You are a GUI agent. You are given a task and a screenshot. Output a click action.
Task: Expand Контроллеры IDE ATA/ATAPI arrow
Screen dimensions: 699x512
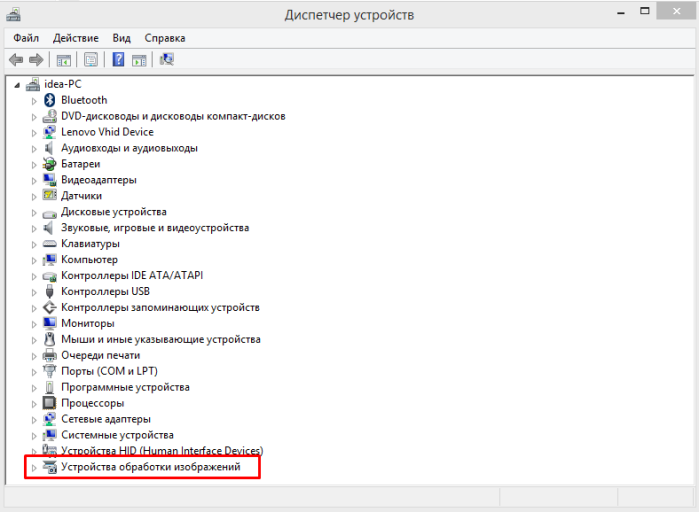(x=34, y=276)
